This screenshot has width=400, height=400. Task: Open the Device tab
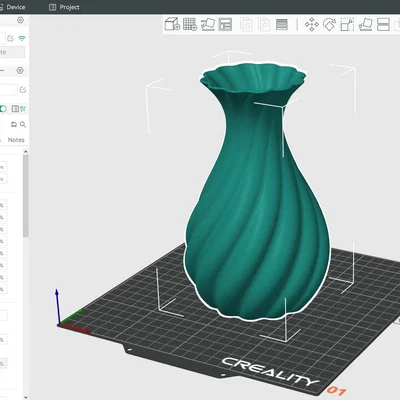(x=12, y=7)
